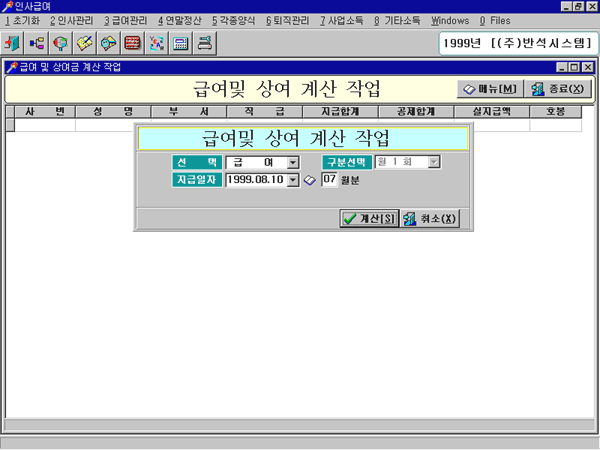Click the printer toolbar icon
This screenshot has height=450, width=600.
tap(205, 43)
